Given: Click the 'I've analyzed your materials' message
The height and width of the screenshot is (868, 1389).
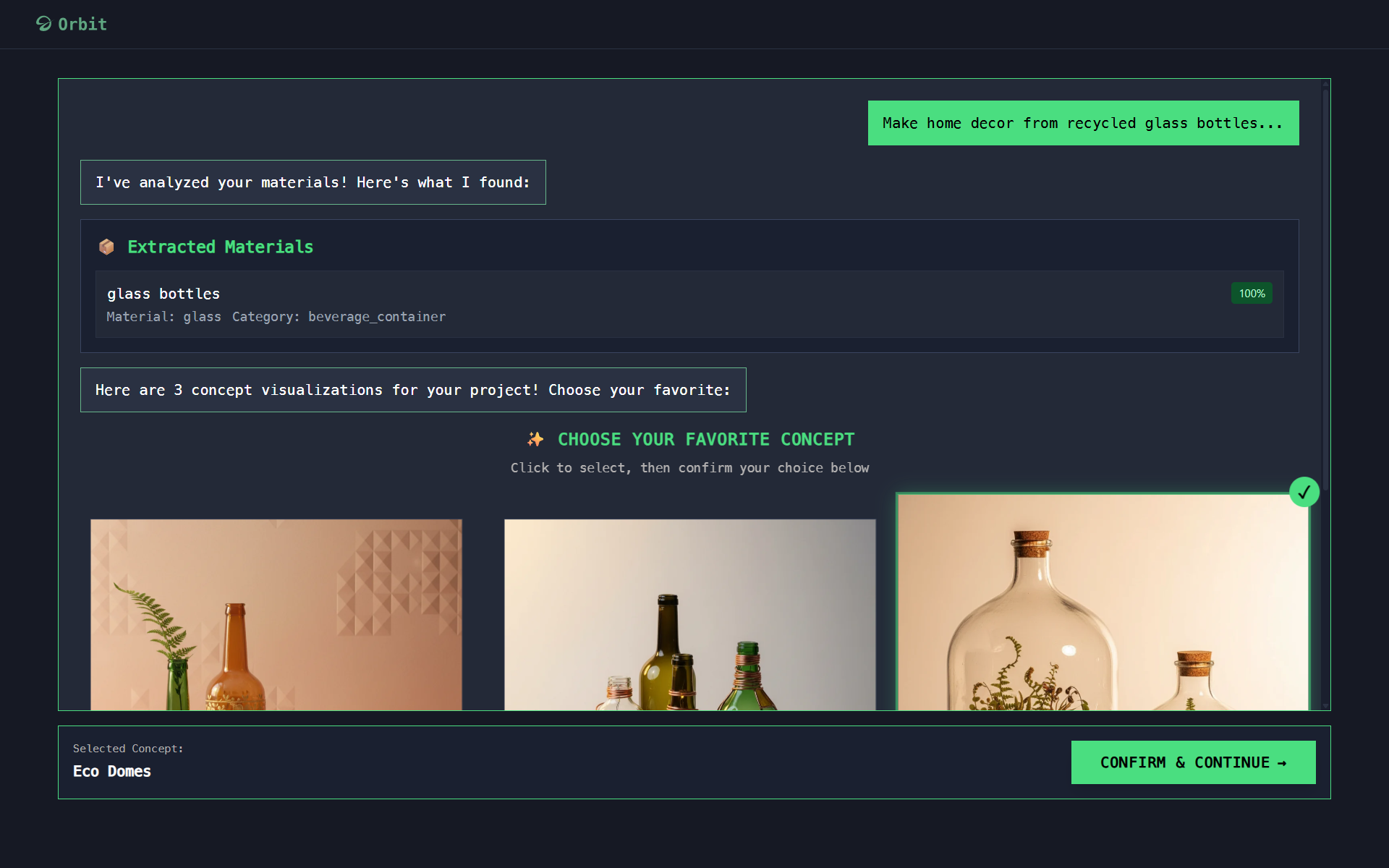Looking at the screenshot, I should pos(313,182).
